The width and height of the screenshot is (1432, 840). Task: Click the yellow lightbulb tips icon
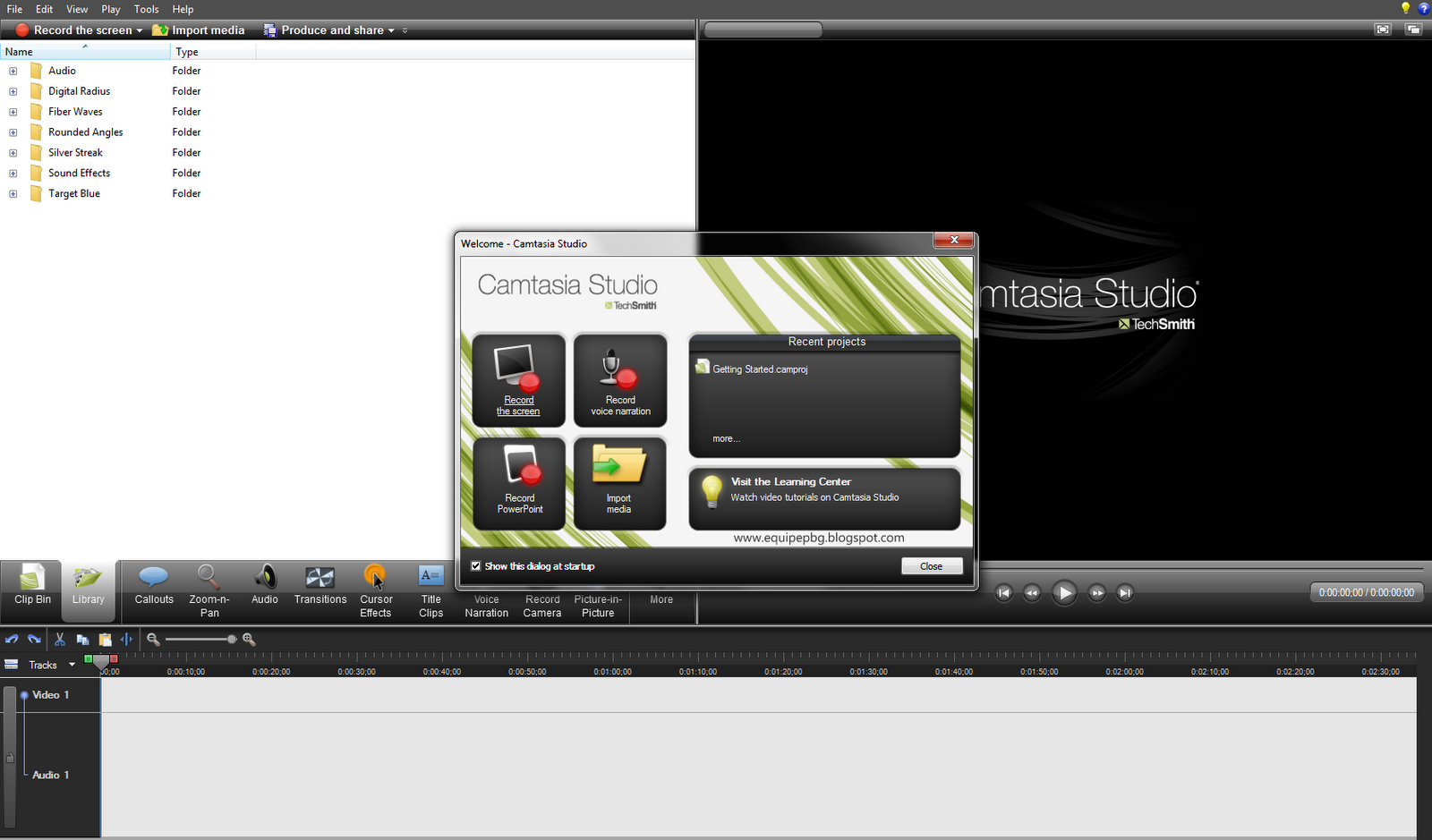click(x=1405, y=8)
